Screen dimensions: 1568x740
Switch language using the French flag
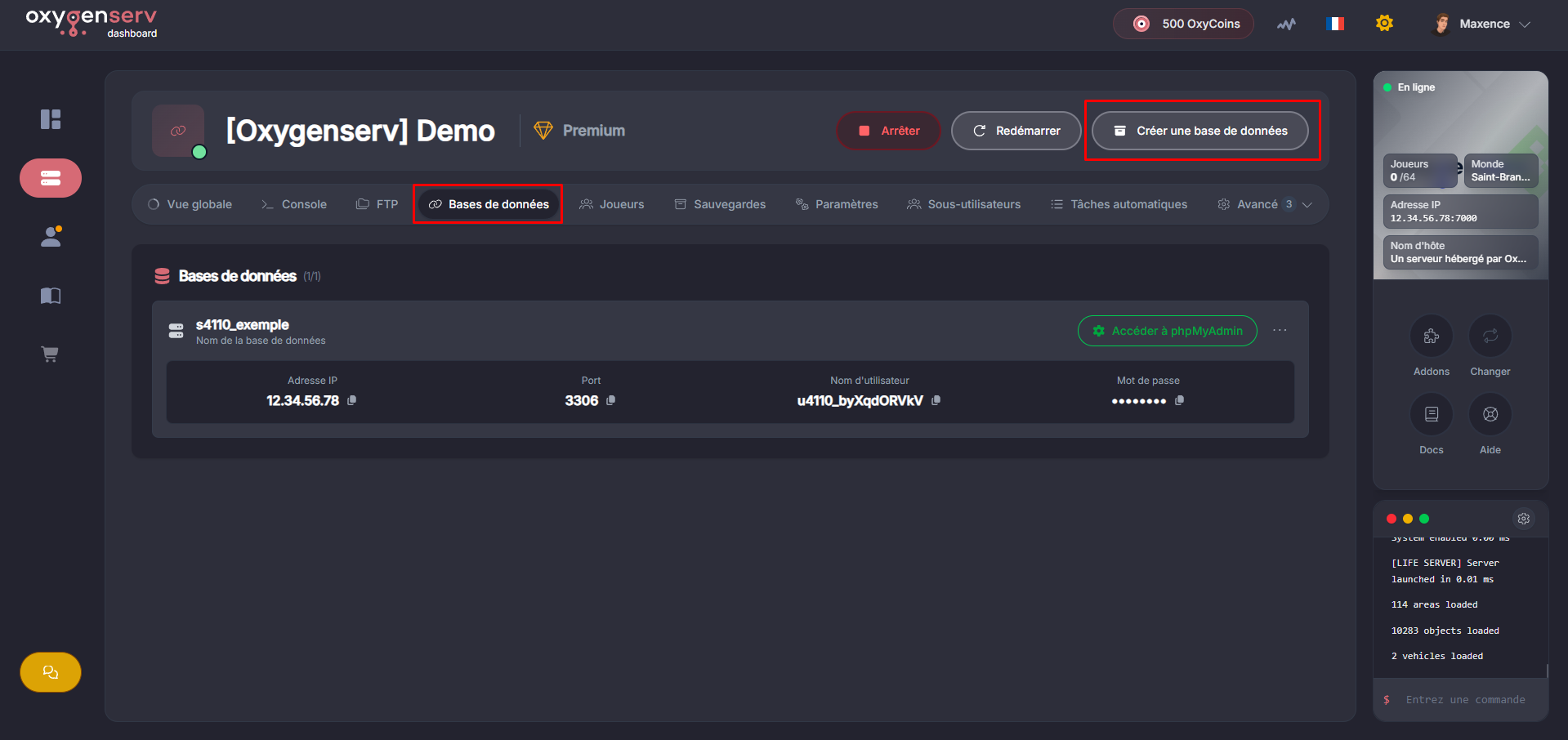tap(1335, 24)
